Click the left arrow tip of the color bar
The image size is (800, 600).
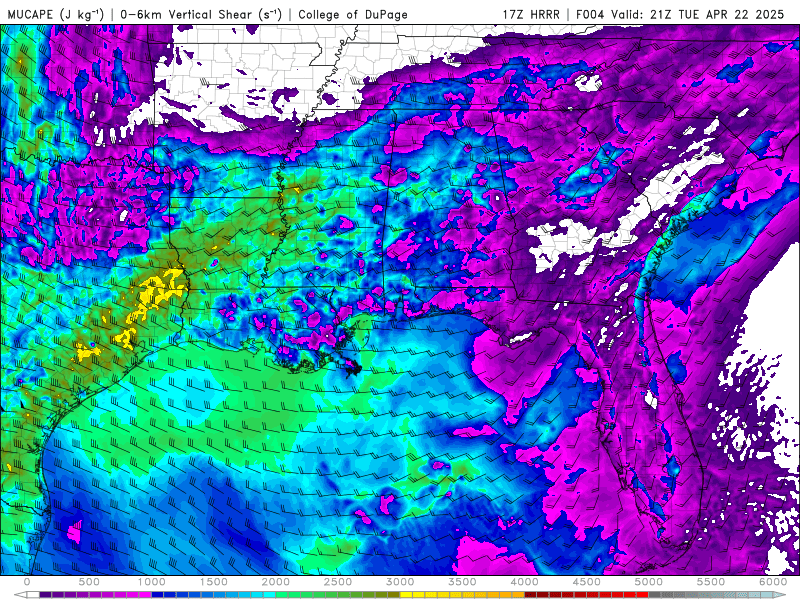point(19,595)
